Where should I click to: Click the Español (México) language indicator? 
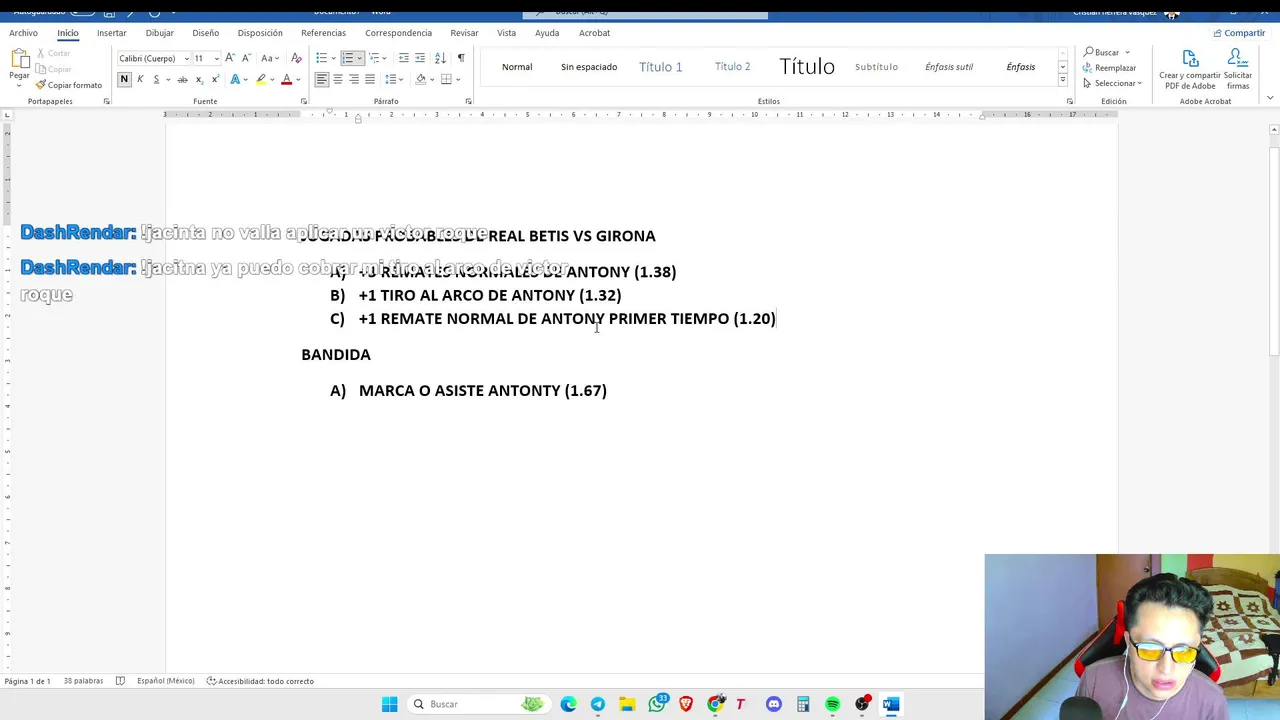coord(165,681)
